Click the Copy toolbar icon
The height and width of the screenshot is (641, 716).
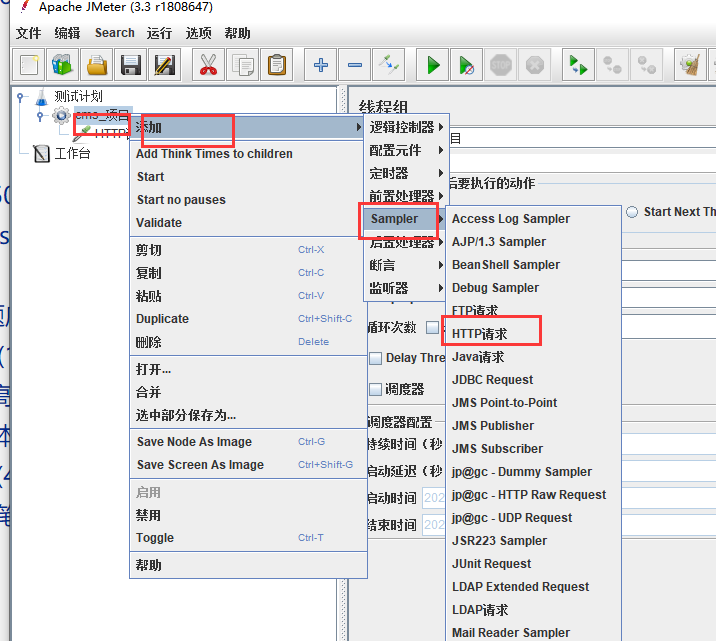pyautogui.click(x=242, y=65)
